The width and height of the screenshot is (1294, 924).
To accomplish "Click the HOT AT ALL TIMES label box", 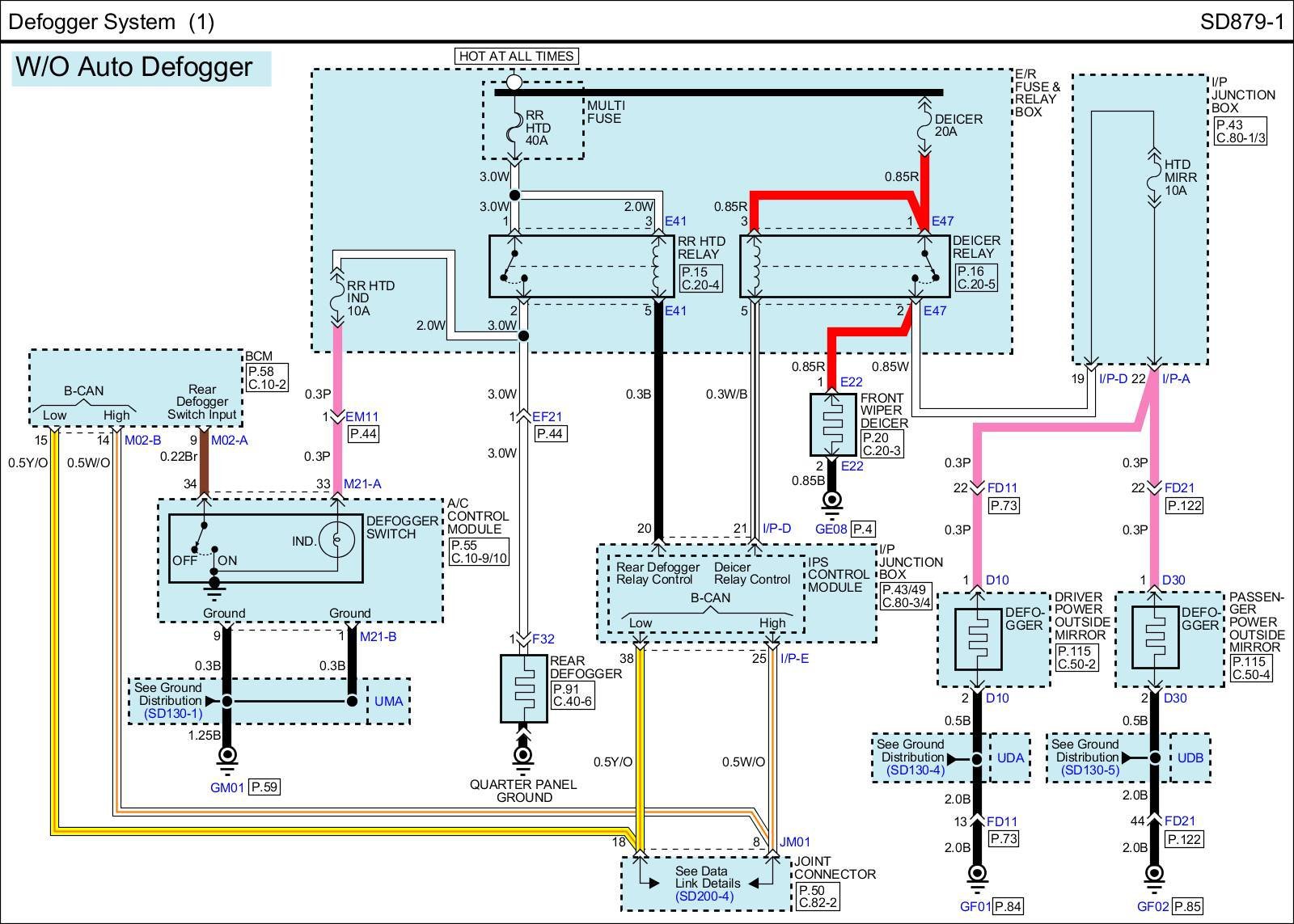I will (517, 56).
